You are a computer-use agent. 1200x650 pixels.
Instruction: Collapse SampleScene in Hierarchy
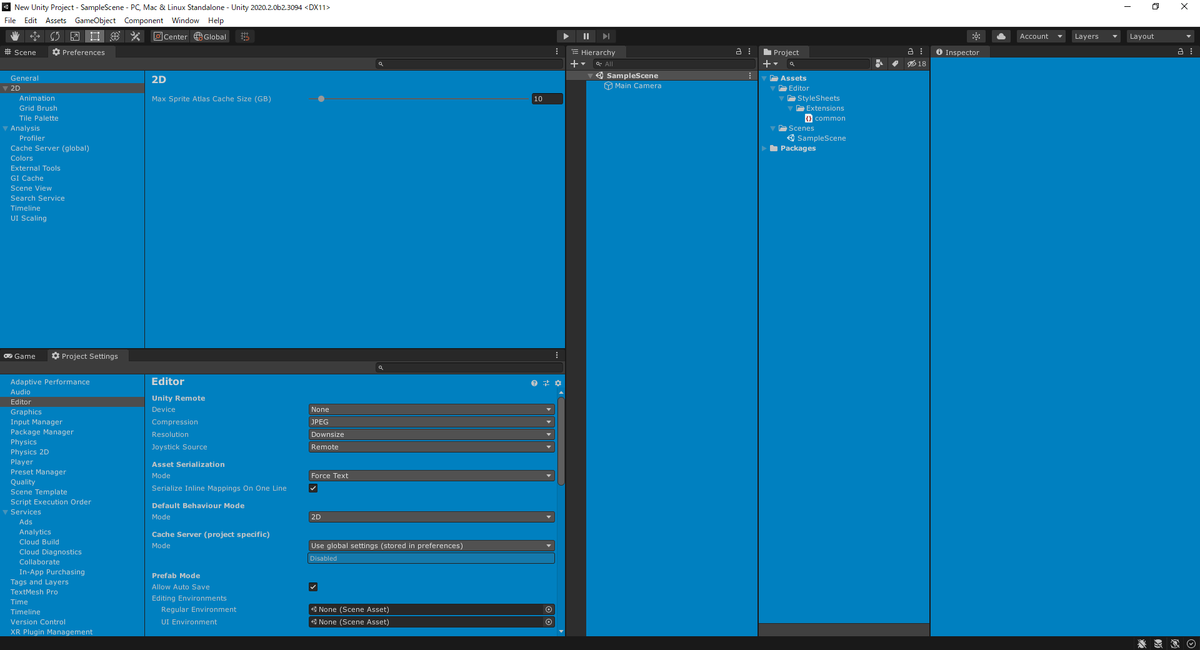coord(590,76)
